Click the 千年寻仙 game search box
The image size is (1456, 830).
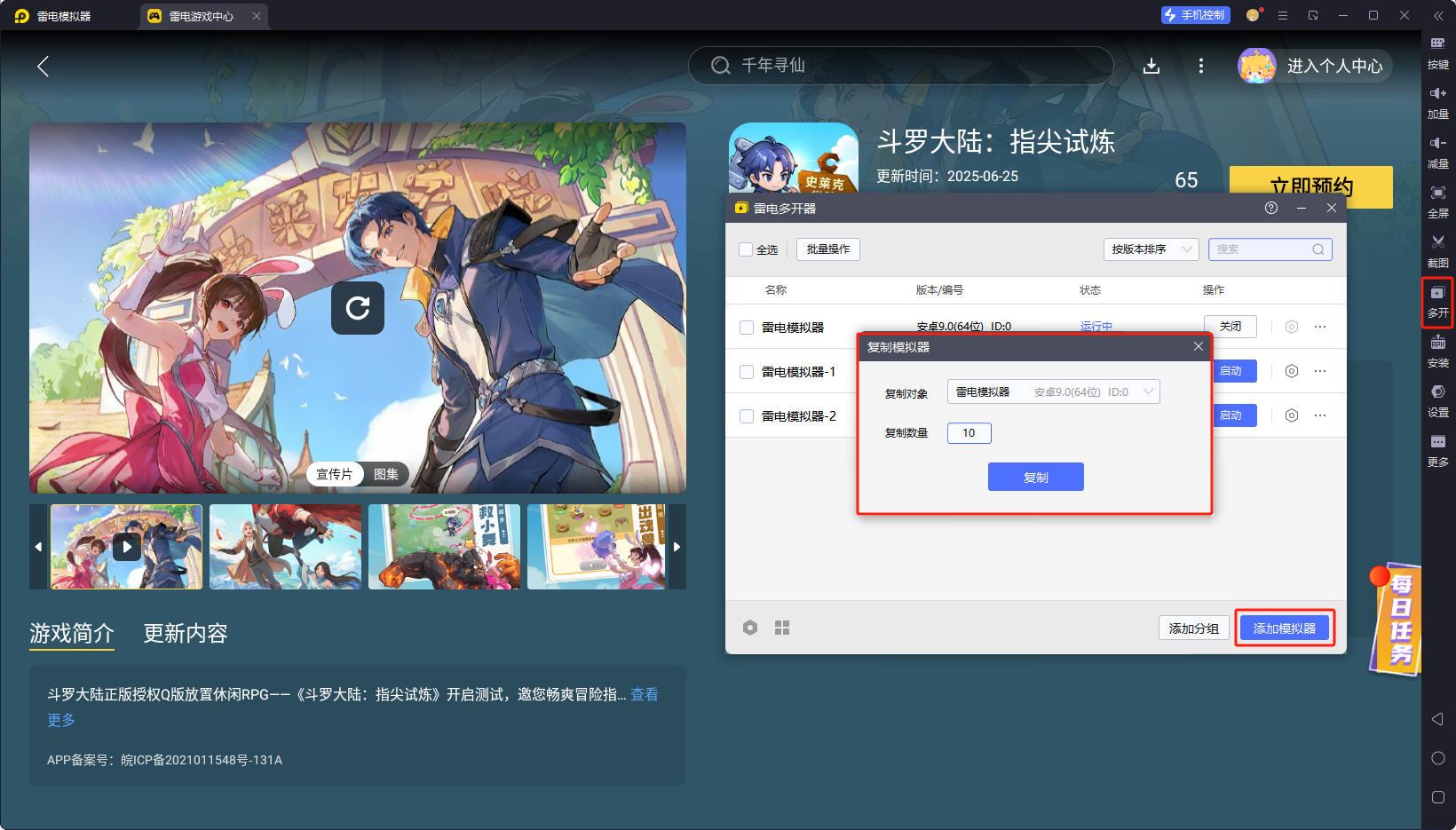click(901, 66)
